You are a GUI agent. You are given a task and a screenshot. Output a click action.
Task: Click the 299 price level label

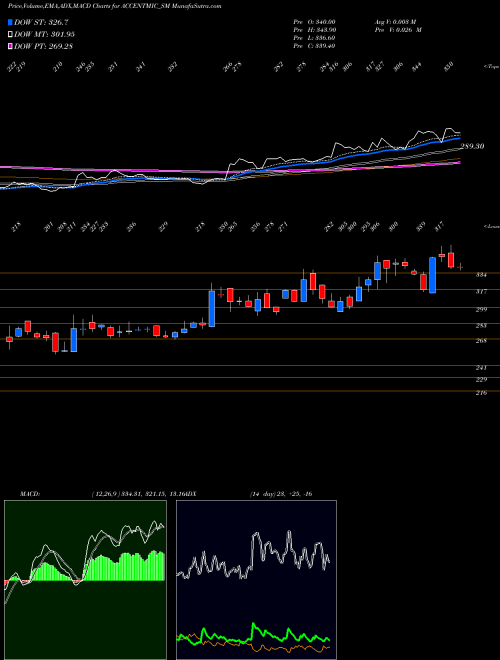click(481, 309)
